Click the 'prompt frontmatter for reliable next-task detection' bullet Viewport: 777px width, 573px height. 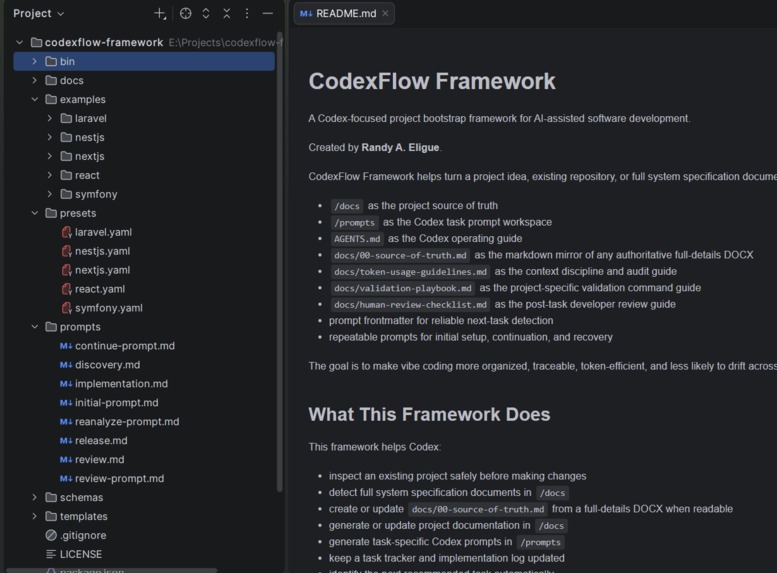(441, 321)
